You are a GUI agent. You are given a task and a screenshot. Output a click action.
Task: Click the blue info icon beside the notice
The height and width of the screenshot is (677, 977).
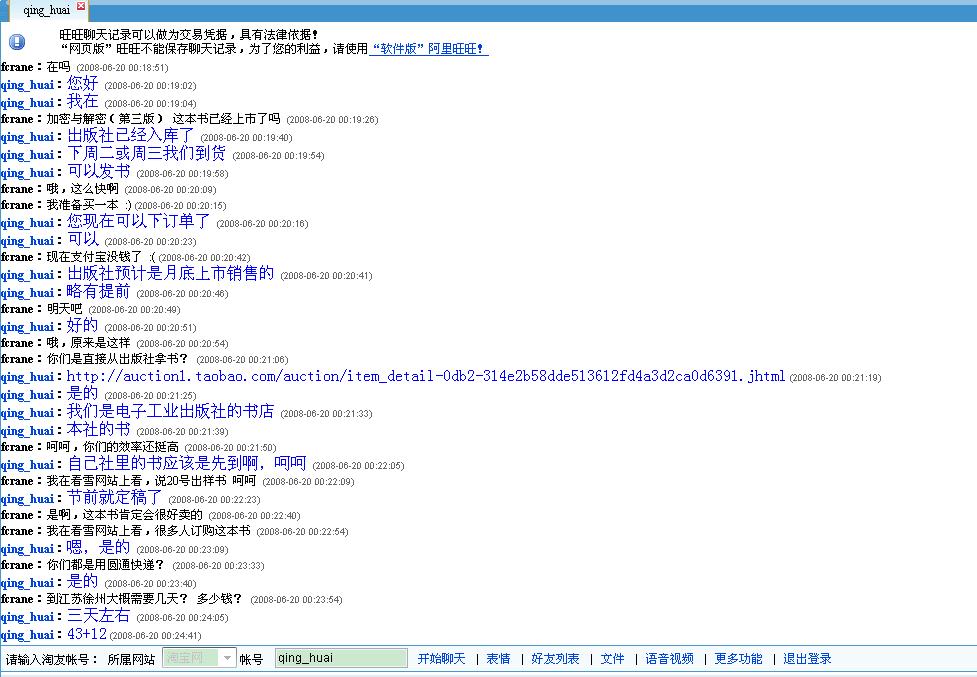tap(17, 42)
